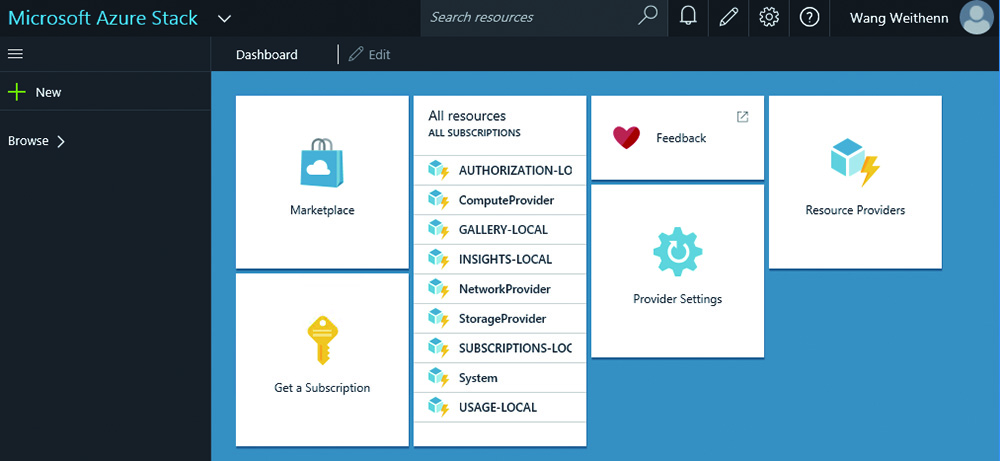Screen dimensions: 1000x461
Task: Click the Resource Providers cube icon
Action: pyautogui.click(x=855, y=163)
